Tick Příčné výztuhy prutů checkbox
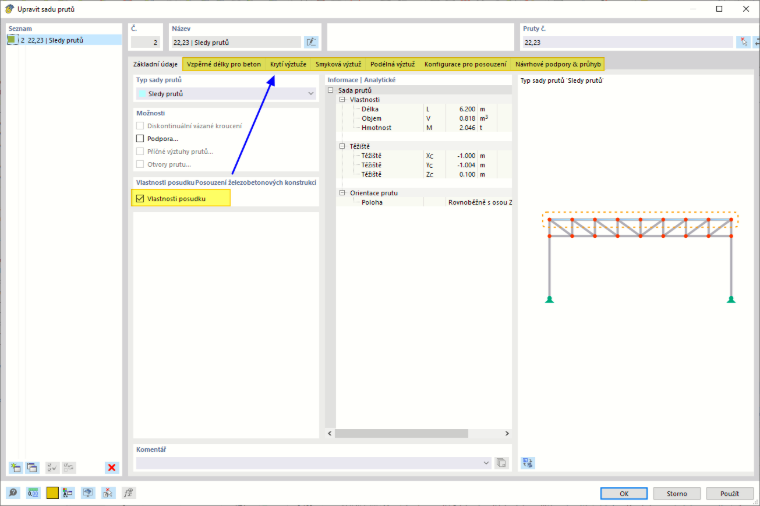 tap(140, 151)
